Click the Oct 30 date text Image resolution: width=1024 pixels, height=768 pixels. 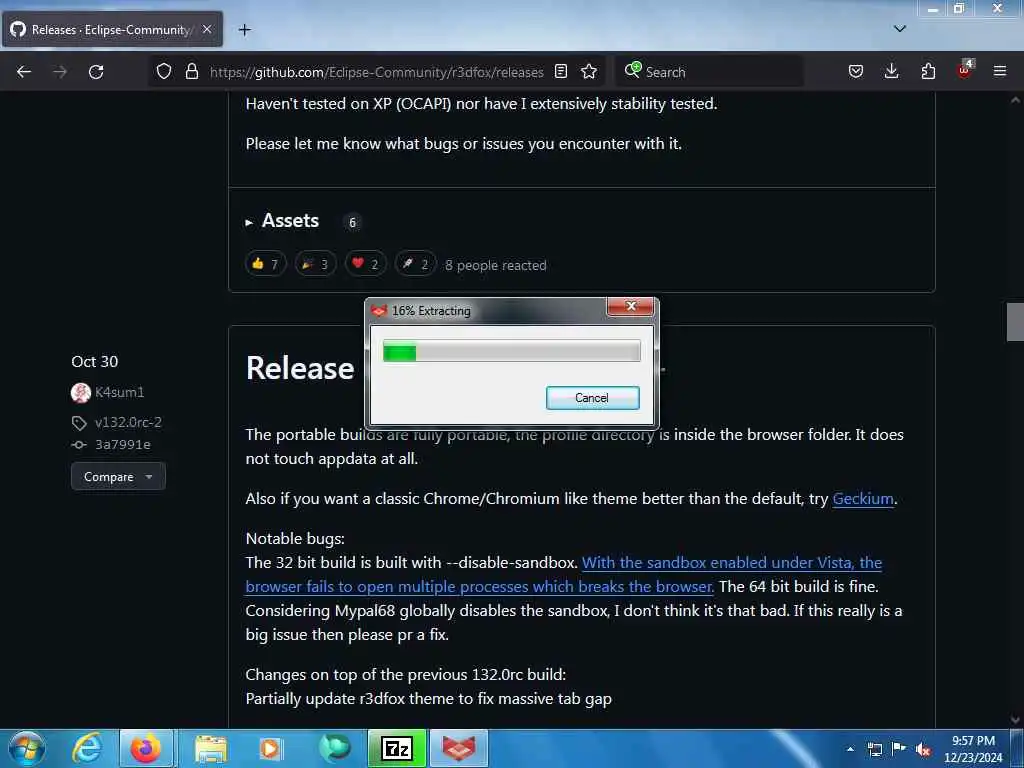click(x=95, y=361)
